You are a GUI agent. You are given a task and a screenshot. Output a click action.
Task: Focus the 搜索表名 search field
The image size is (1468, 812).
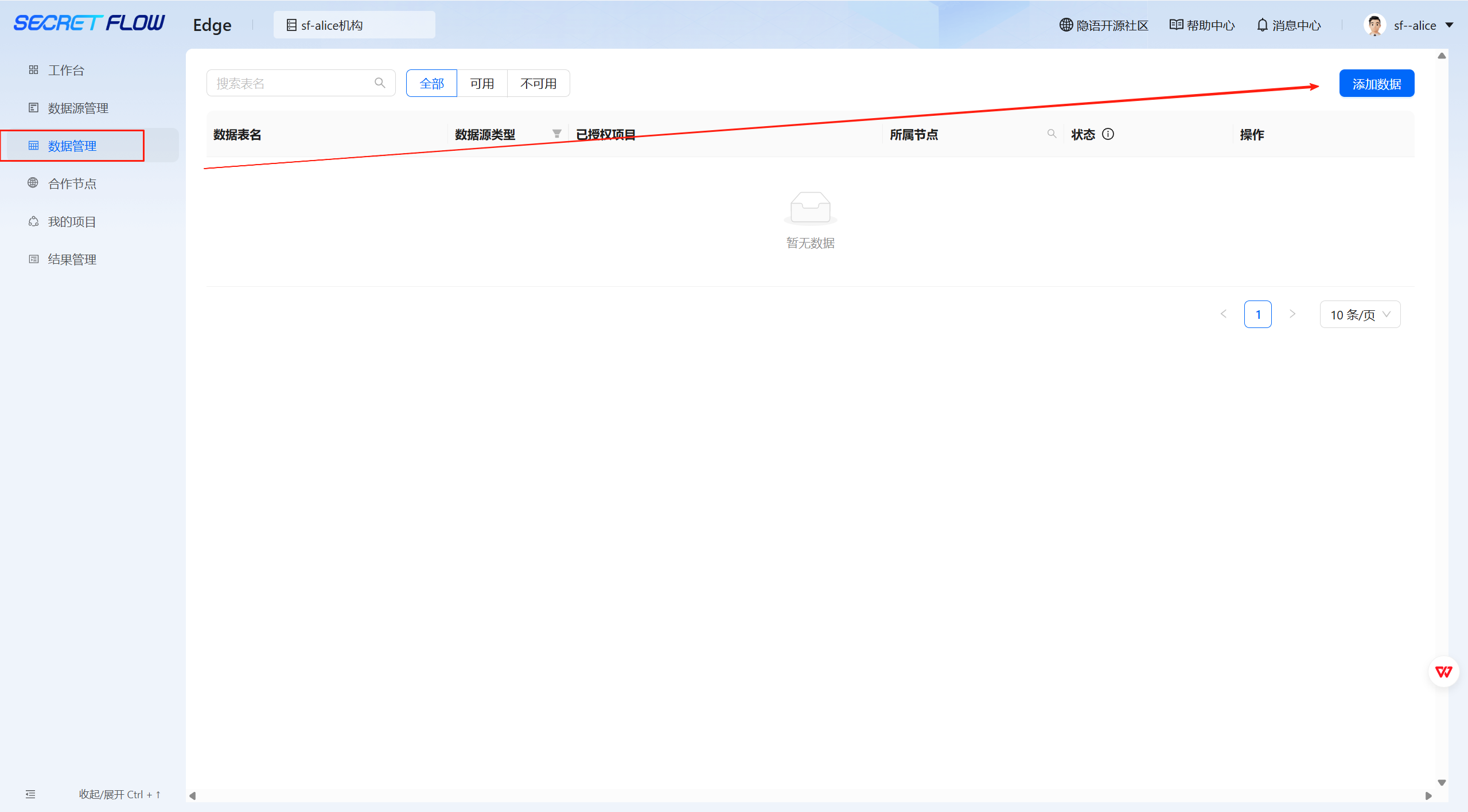(x=301, y=84)
